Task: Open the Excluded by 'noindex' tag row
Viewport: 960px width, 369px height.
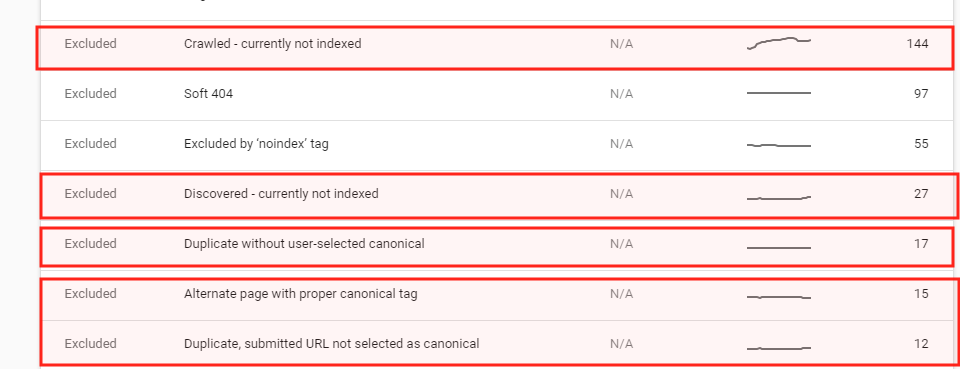Action: click(495, 145)
